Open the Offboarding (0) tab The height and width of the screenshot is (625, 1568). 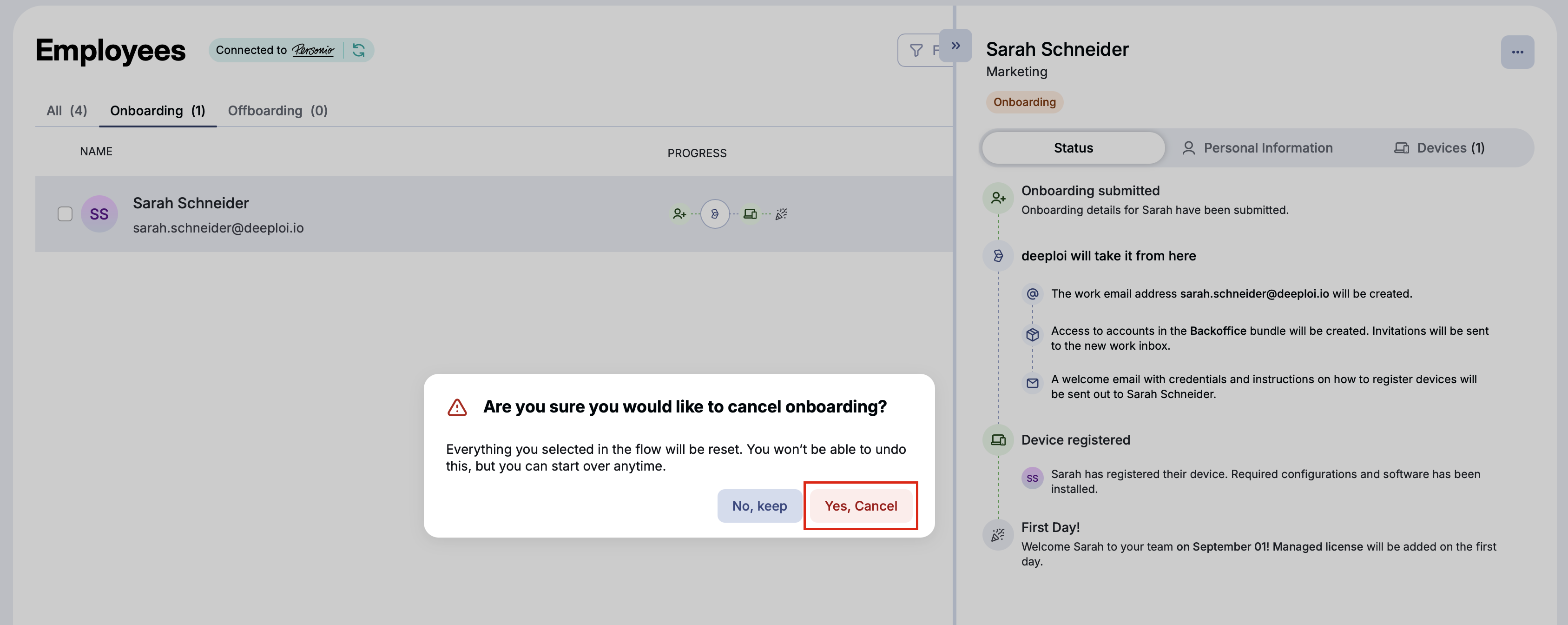(277, 110)
